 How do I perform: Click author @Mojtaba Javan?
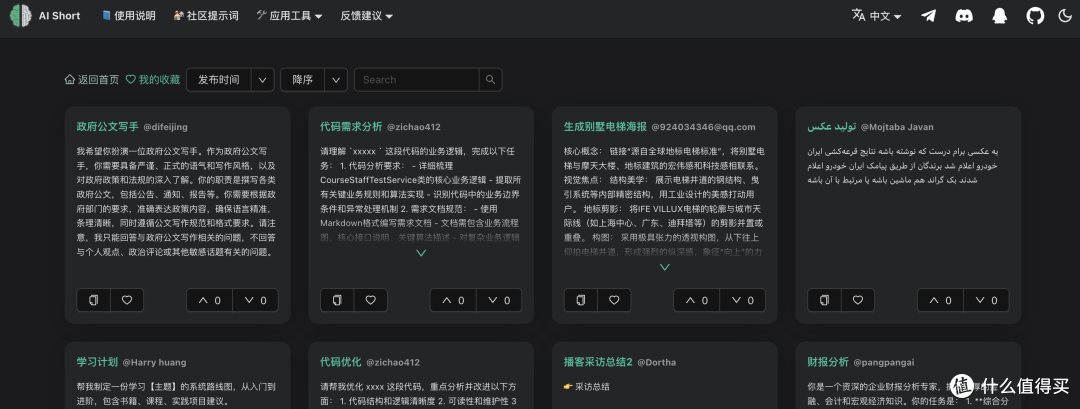coord(897,127)
